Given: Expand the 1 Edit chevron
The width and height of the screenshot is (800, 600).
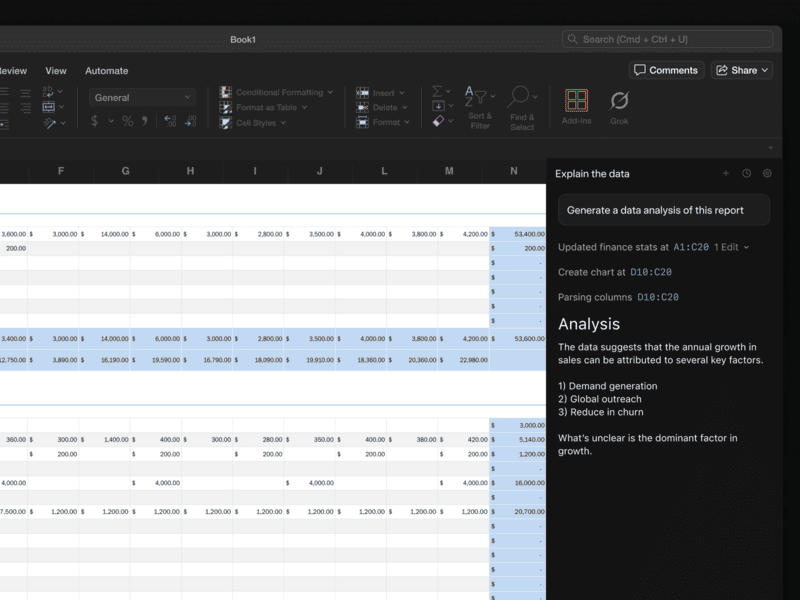Looking at the screenshot, I should 746,247.
